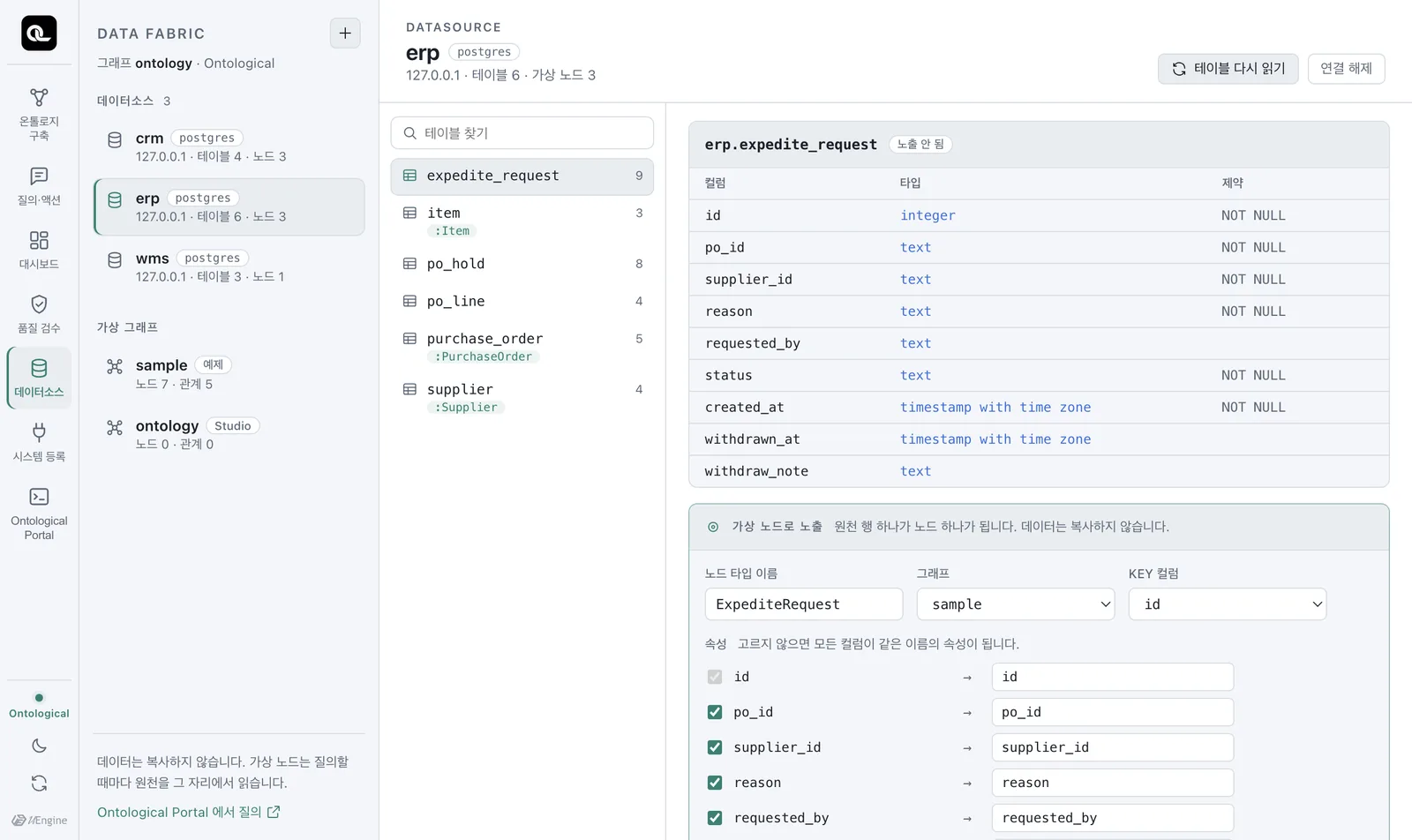The image size is (1412, 840).
Task: Click the app logo at top left
Action: (x=39, y=34)
